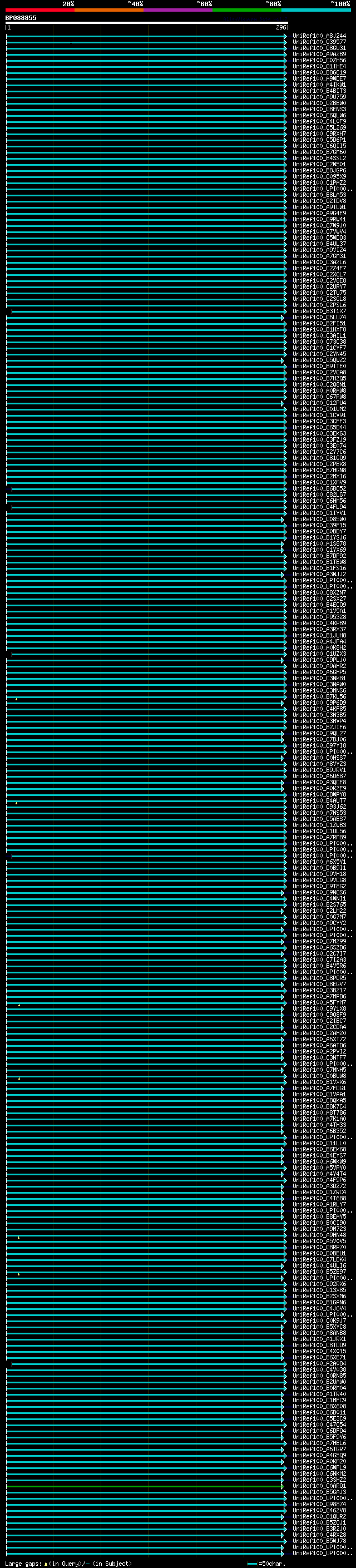
Task: Select the UniRef100_Q46ZV8 label
Action: 319,1510
